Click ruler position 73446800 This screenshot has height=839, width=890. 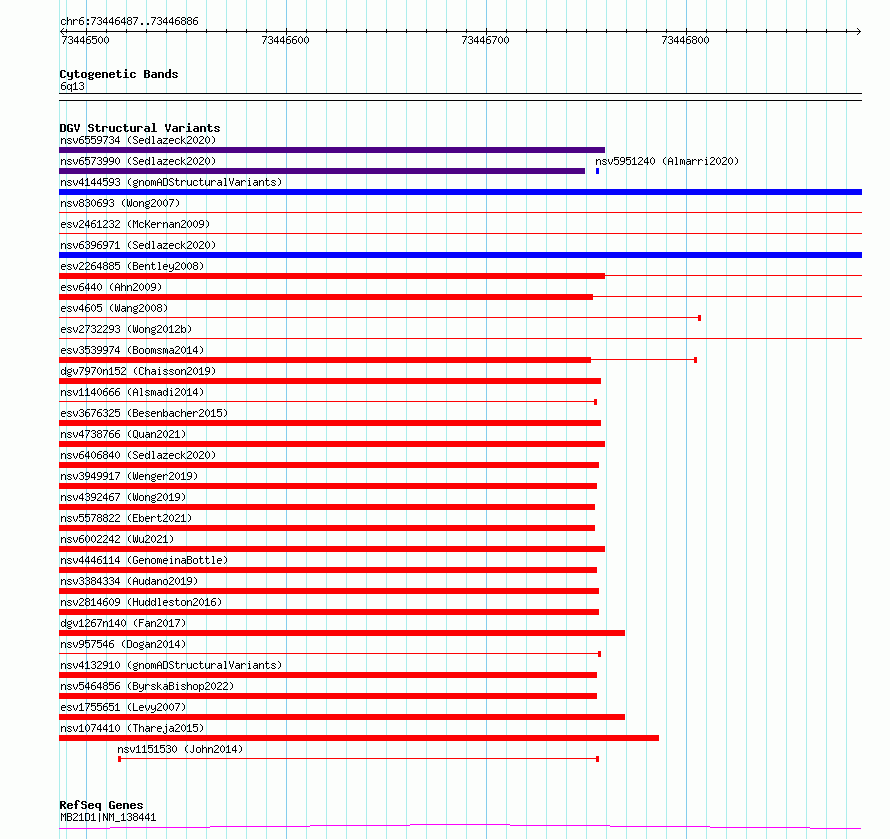(x=685, y=40)
